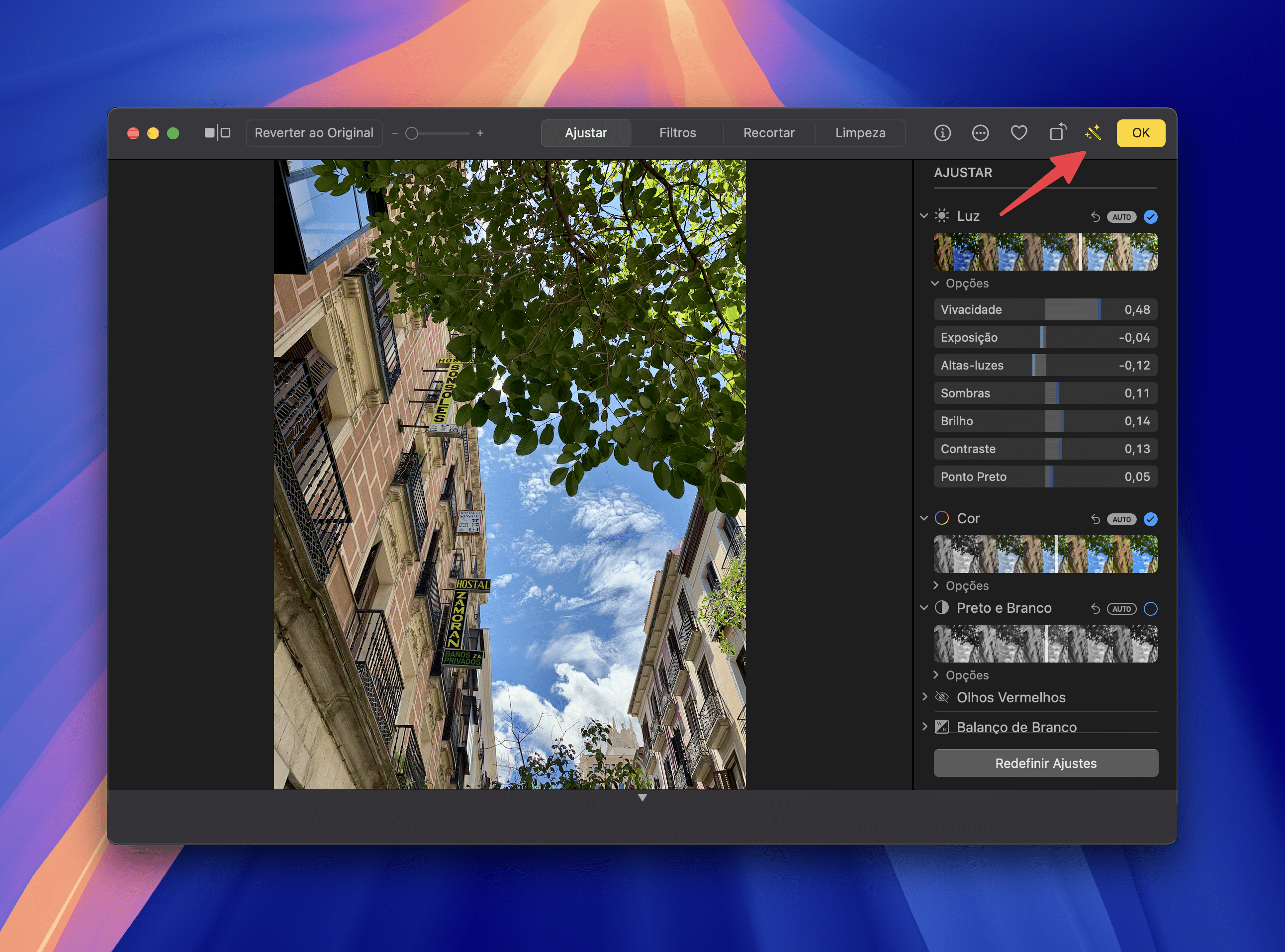The width and height of the screenshot is (1285, 952).
Task: Click the zoom slider knob
Action: coord(411,133)
